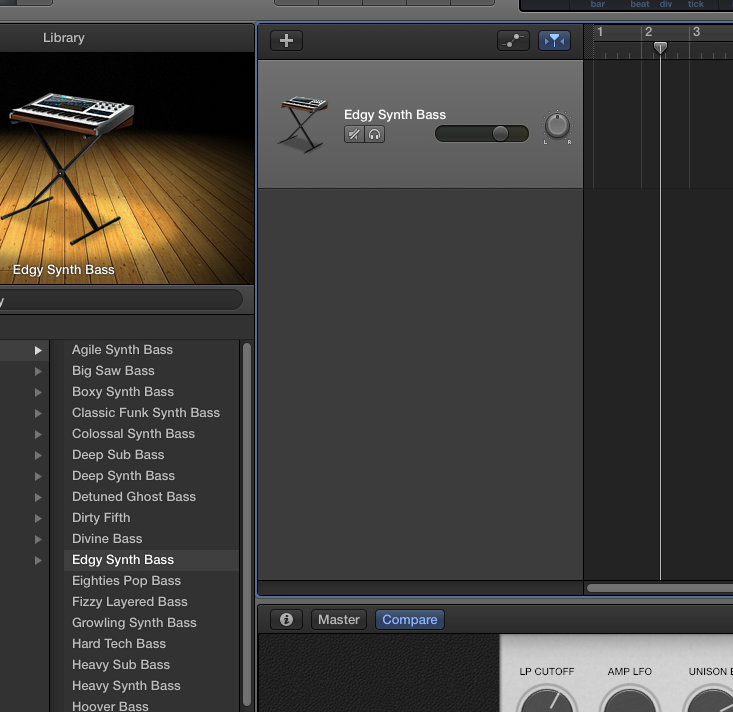Select Heavy Sub Bass patch
Image resolution: width=733 pixels, height=712 pixels.
(x=121, y=665)
